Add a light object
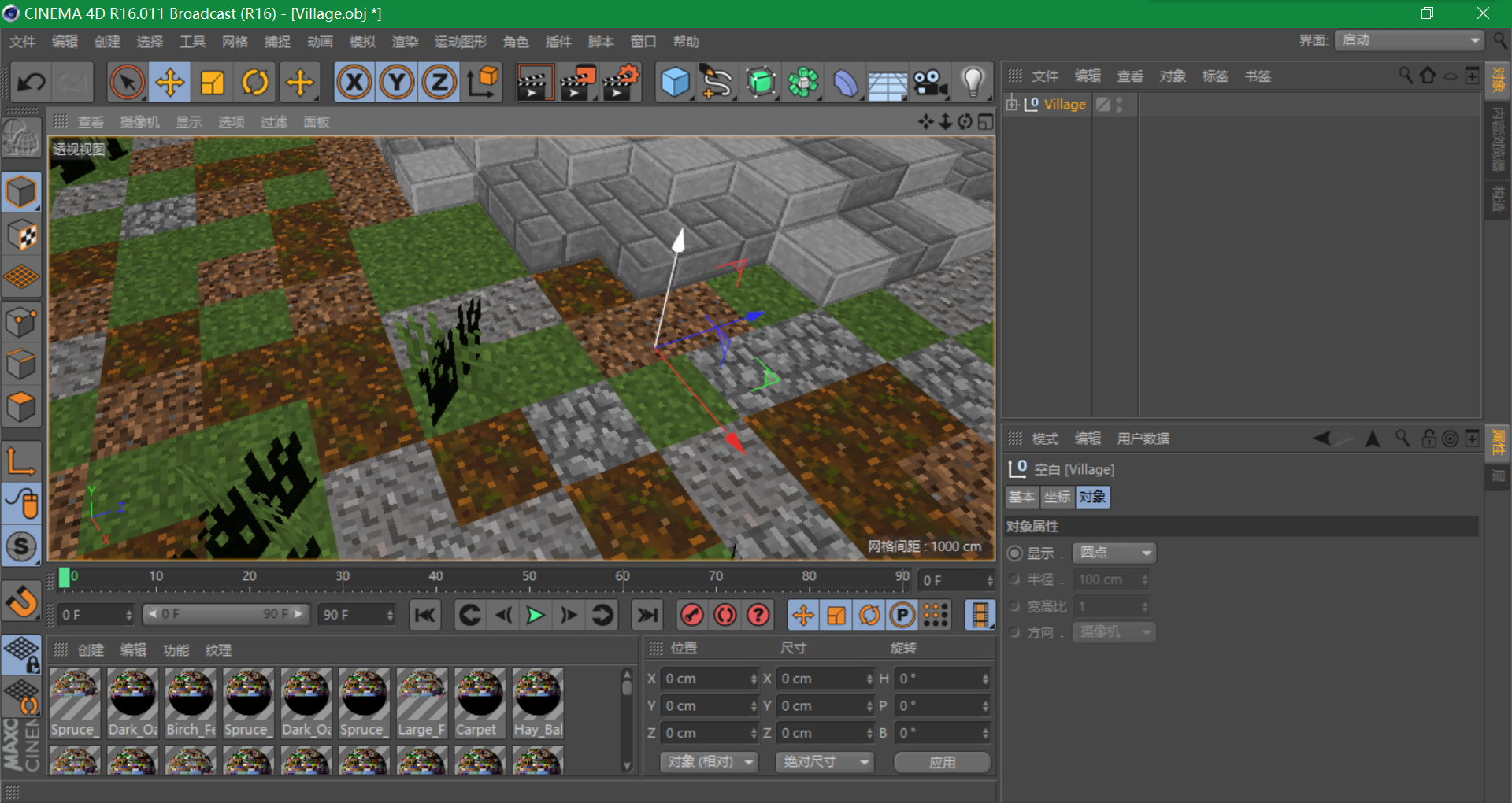 click(973, 82)
